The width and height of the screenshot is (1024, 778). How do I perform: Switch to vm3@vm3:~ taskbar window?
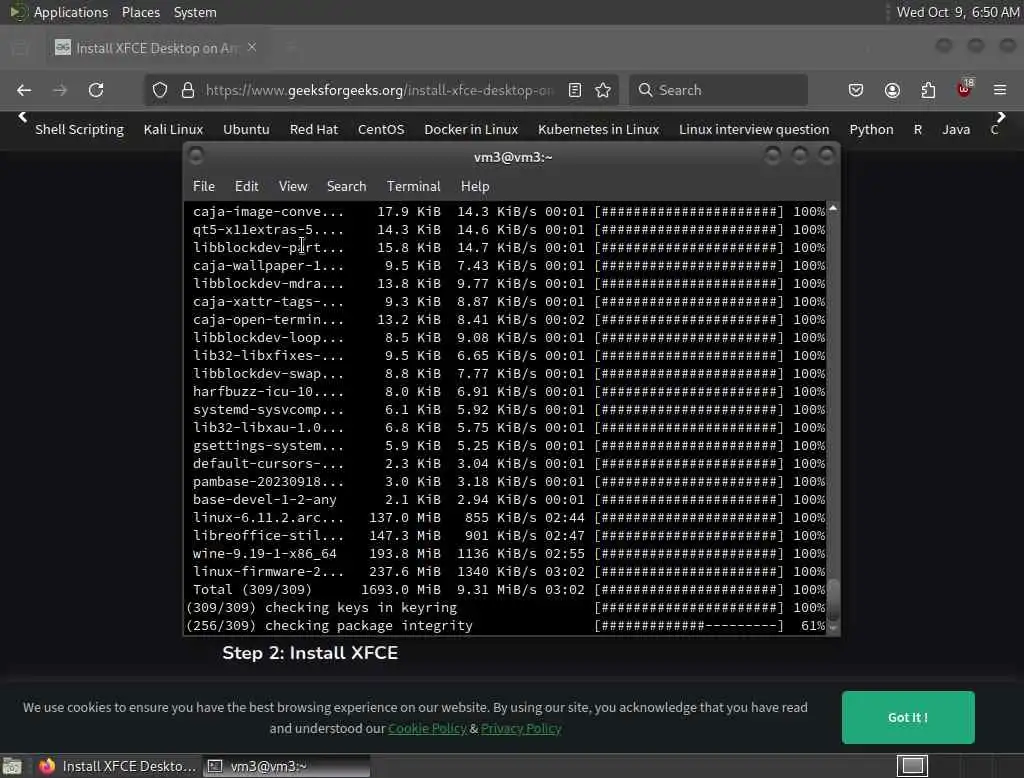tap(285, 766)
